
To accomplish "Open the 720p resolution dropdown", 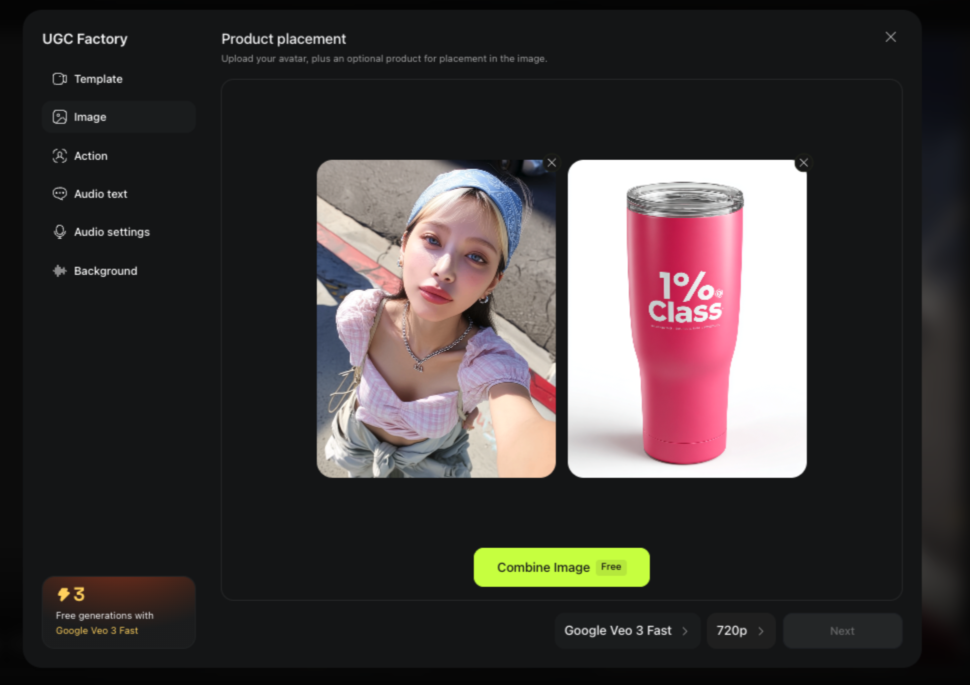I will 740,631.
